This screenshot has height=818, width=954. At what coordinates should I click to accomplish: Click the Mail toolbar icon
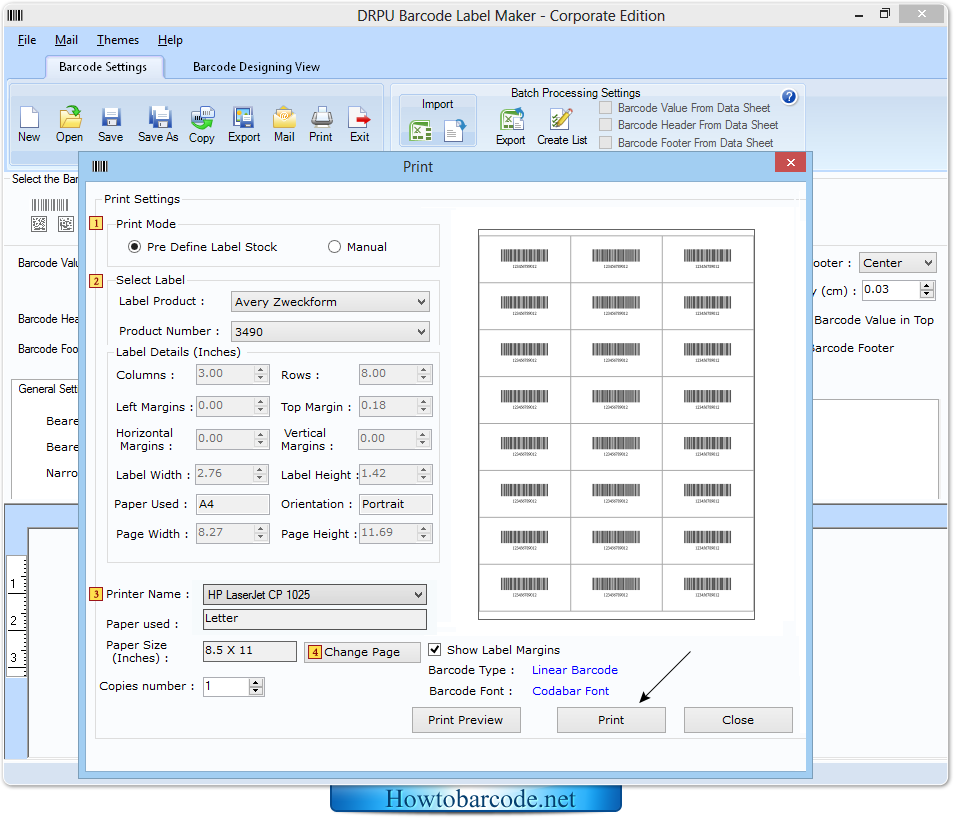point(284,117)
